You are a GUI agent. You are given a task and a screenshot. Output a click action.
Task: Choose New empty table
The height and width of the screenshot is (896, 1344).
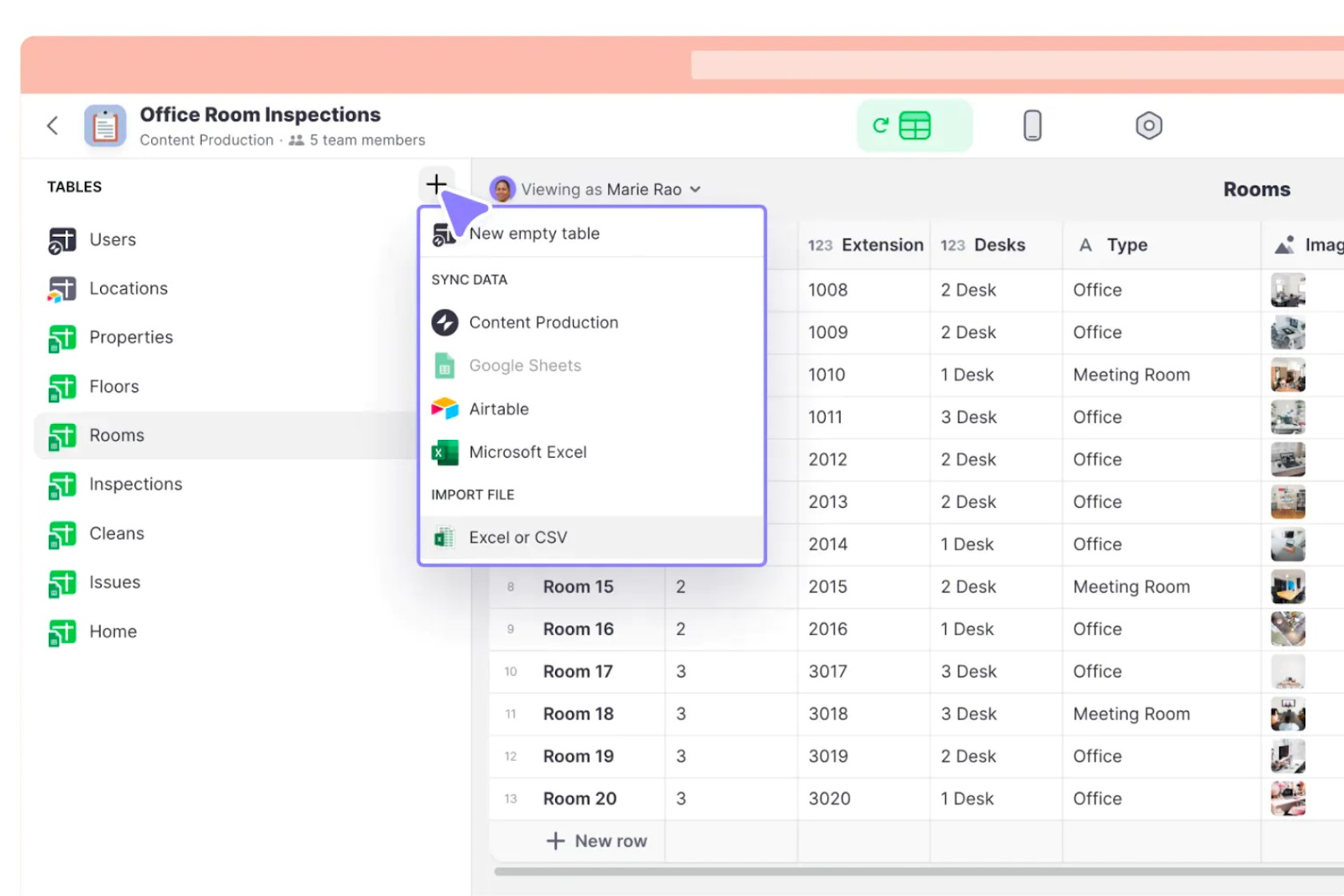(592, 233)
